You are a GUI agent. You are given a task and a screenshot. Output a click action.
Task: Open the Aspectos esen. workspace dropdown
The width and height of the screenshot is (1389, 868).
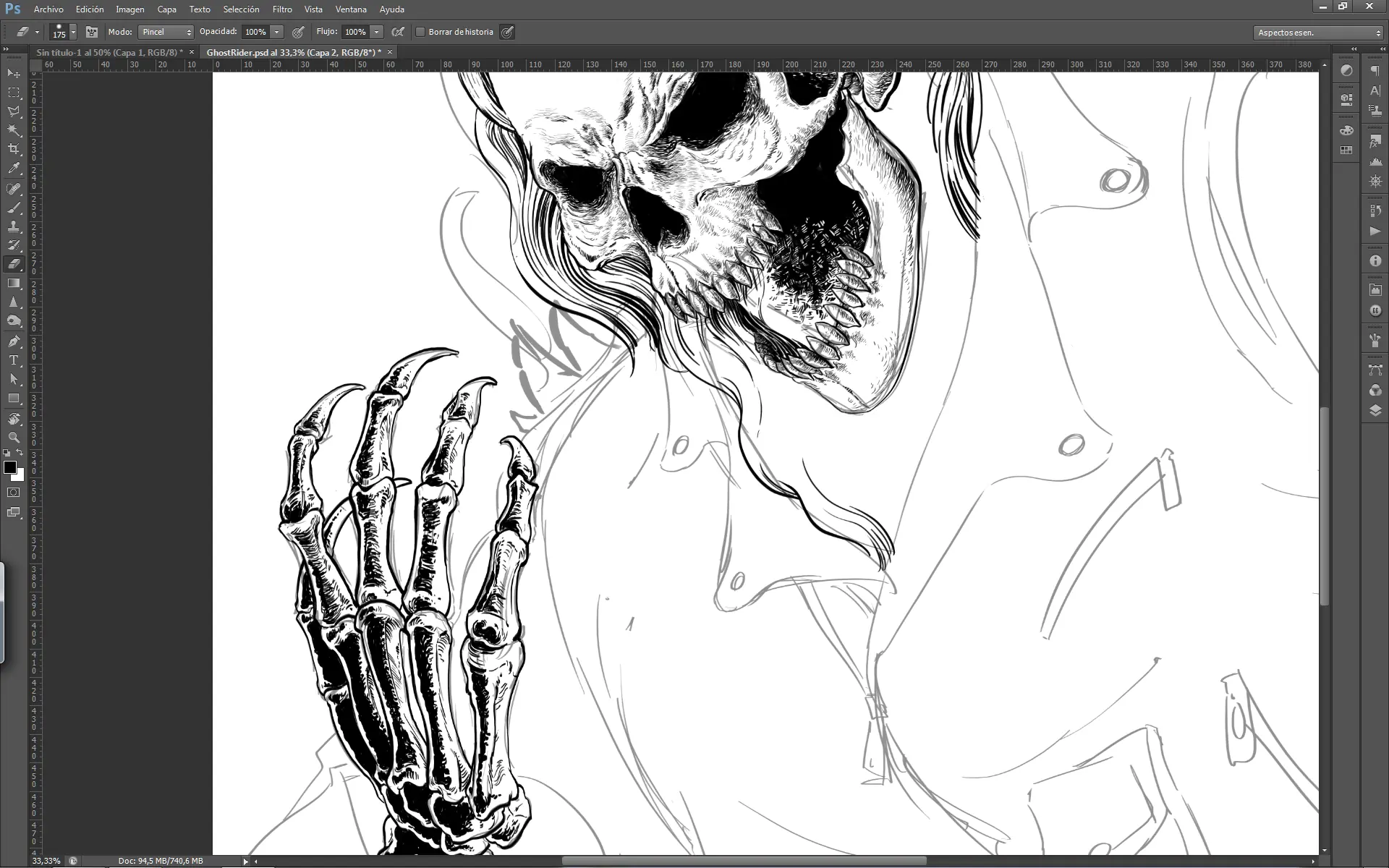coord(1318,33)
